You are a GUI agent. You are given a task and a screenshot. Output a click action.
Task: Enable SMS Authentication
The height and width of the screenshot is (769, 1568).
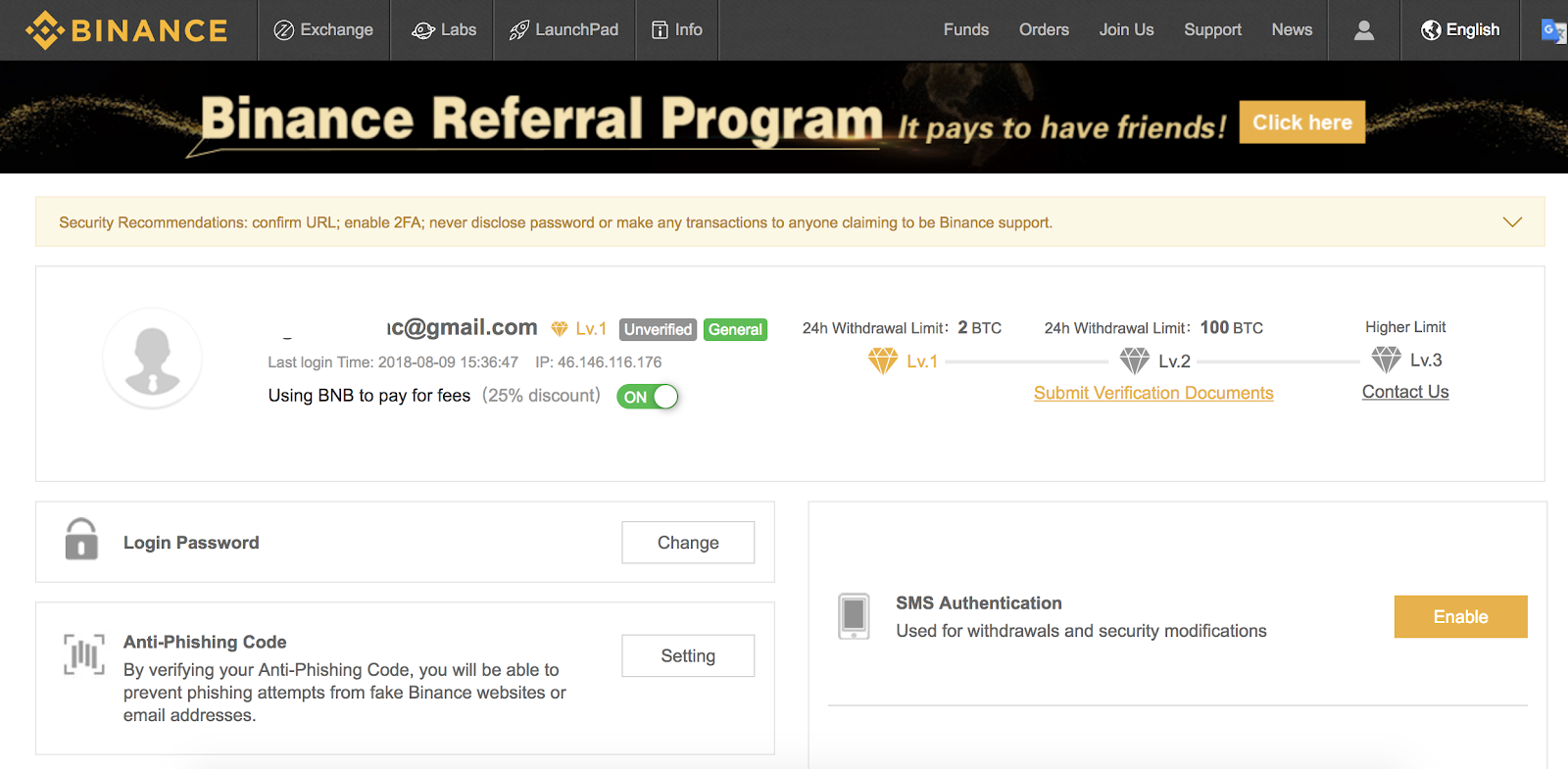click(1460, 617)
